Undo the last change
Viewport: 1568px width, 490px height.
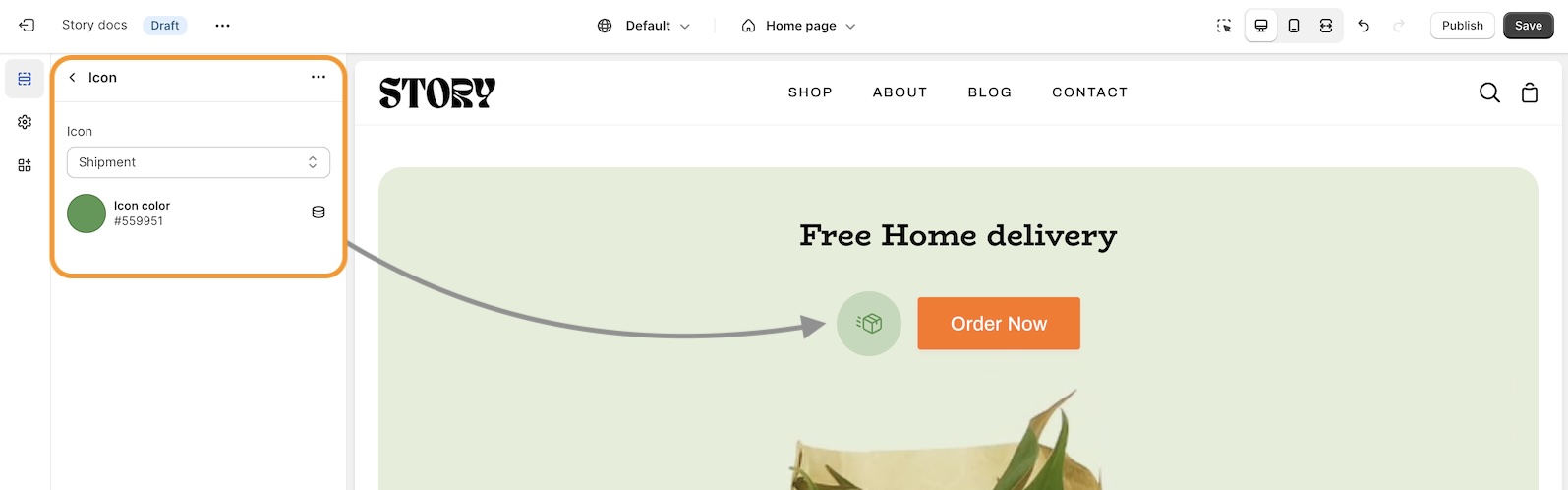tap(1364, 26)
